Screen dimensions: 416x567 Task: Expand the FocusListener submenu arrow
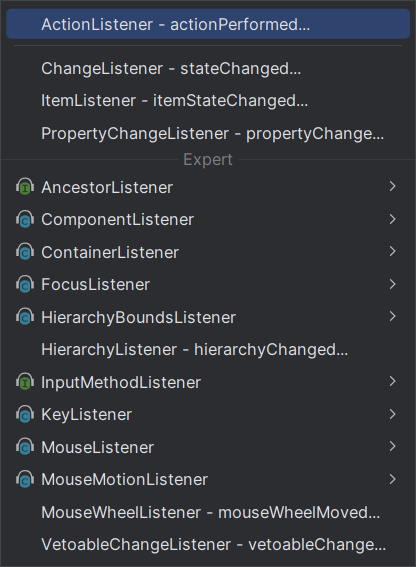392,284
